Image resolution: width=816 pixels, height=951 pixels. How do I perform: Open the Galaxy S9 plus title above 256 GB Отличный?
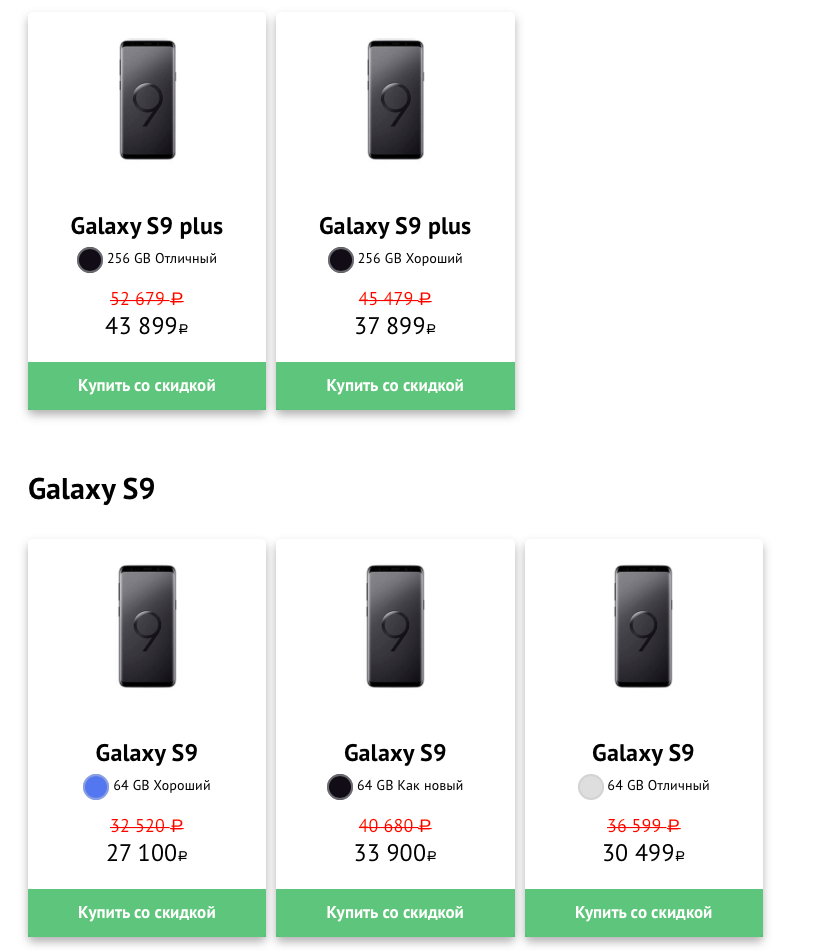click(x=147, y=226)
